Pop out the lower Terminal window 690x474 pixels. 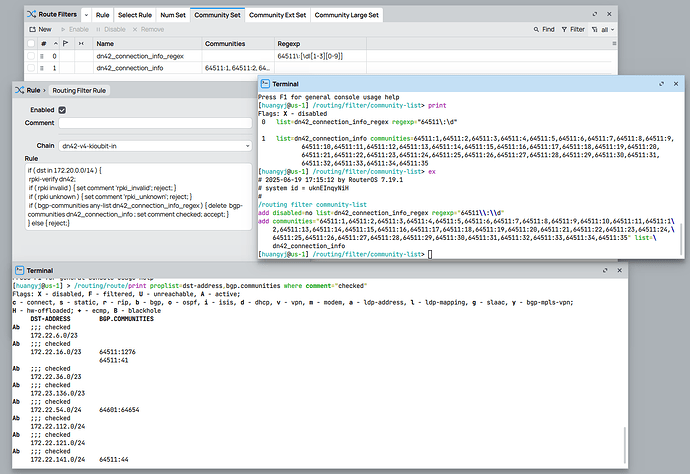(x=605, y=270)
